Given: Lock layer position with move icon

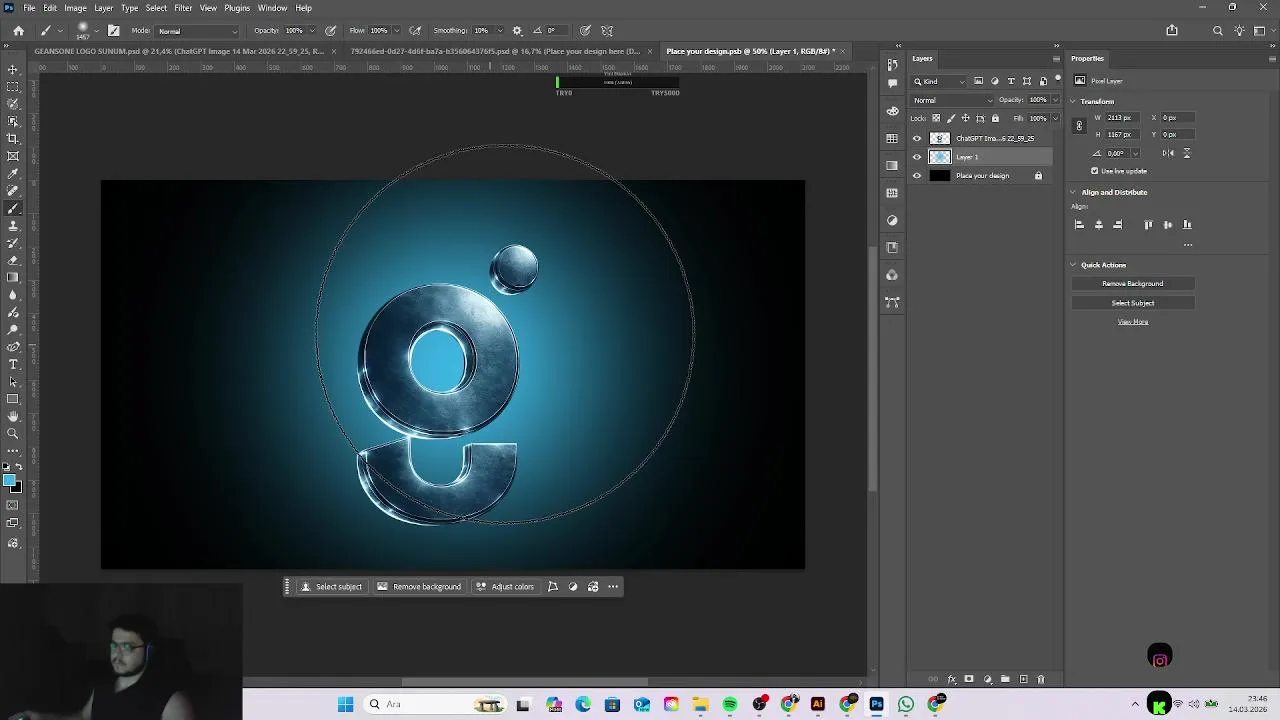Looking at the screenshot, I should coord(965,119).
